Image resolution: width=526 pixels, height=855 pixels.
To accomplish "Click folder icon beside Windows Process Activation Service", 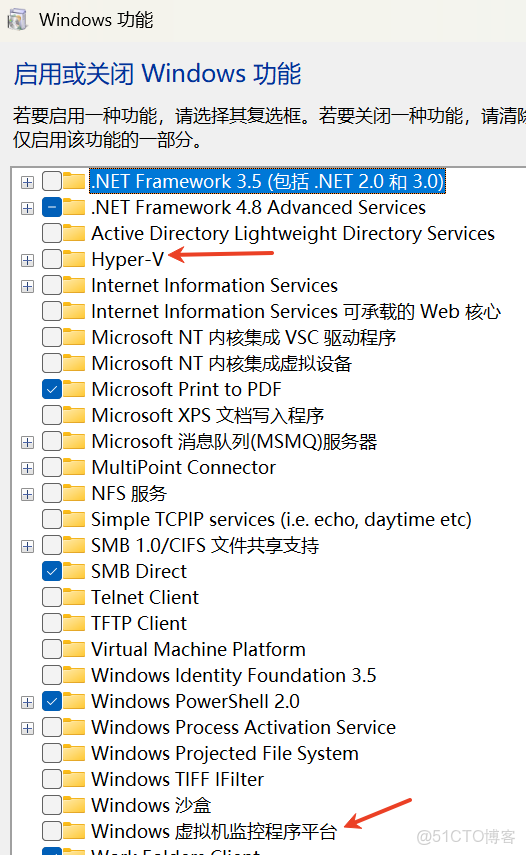I will [x=74, y=727].
